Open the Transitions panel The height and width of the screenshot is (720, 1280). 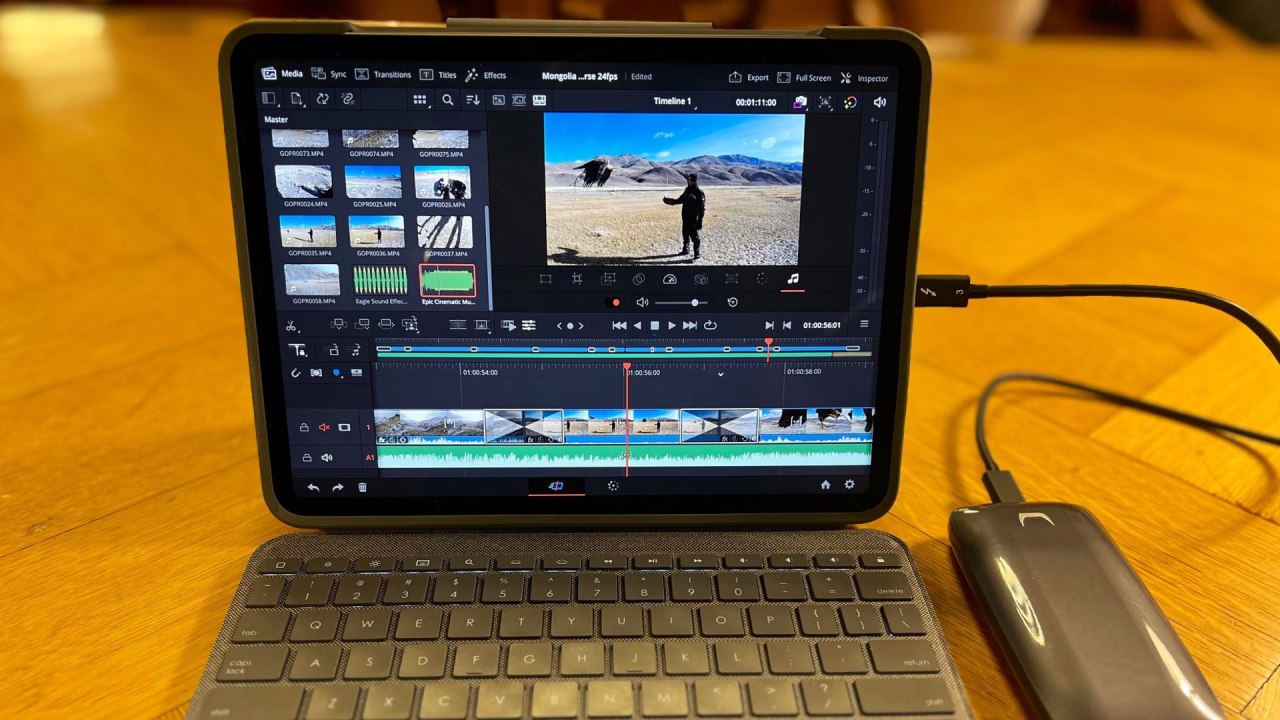click(x=383, y=74)
